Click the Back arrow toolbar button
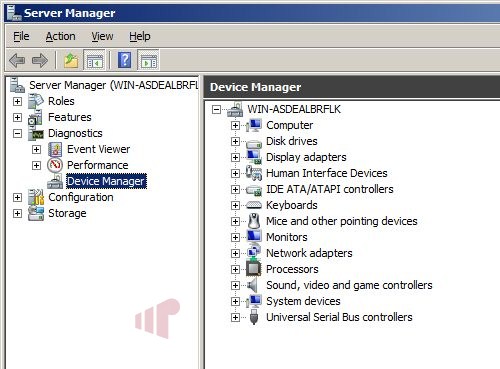Image resolution: width=500 pixels, height=369 pixels. pos(17,60)
